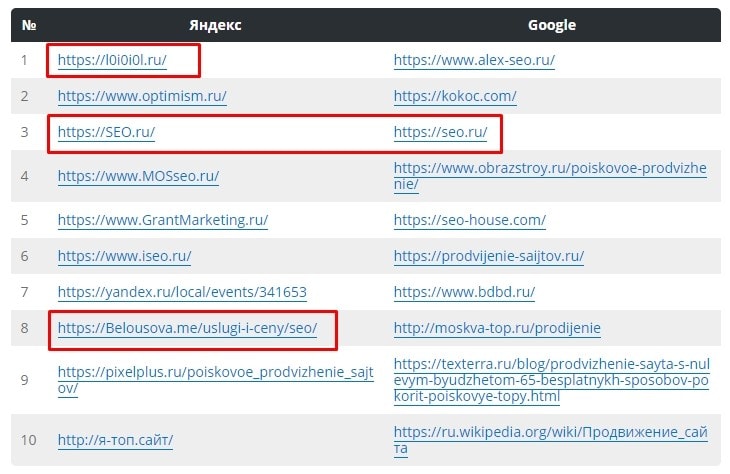Open the https://kokoc.com/ link
The height and width of the screenshot is (474, 730).
tap(455, 96)
